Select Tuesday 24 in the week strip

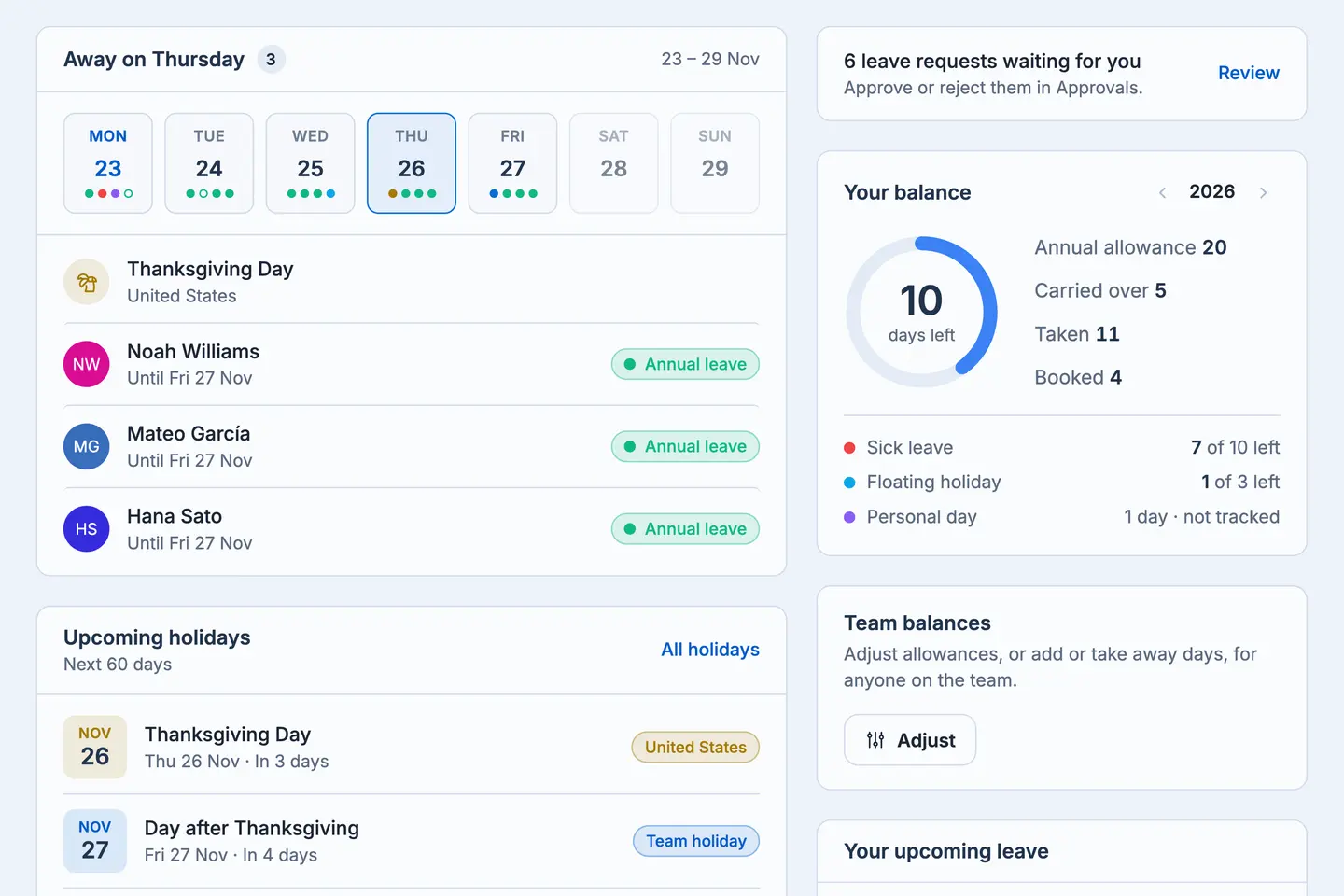pyautogui.click(x=209, y=163)
